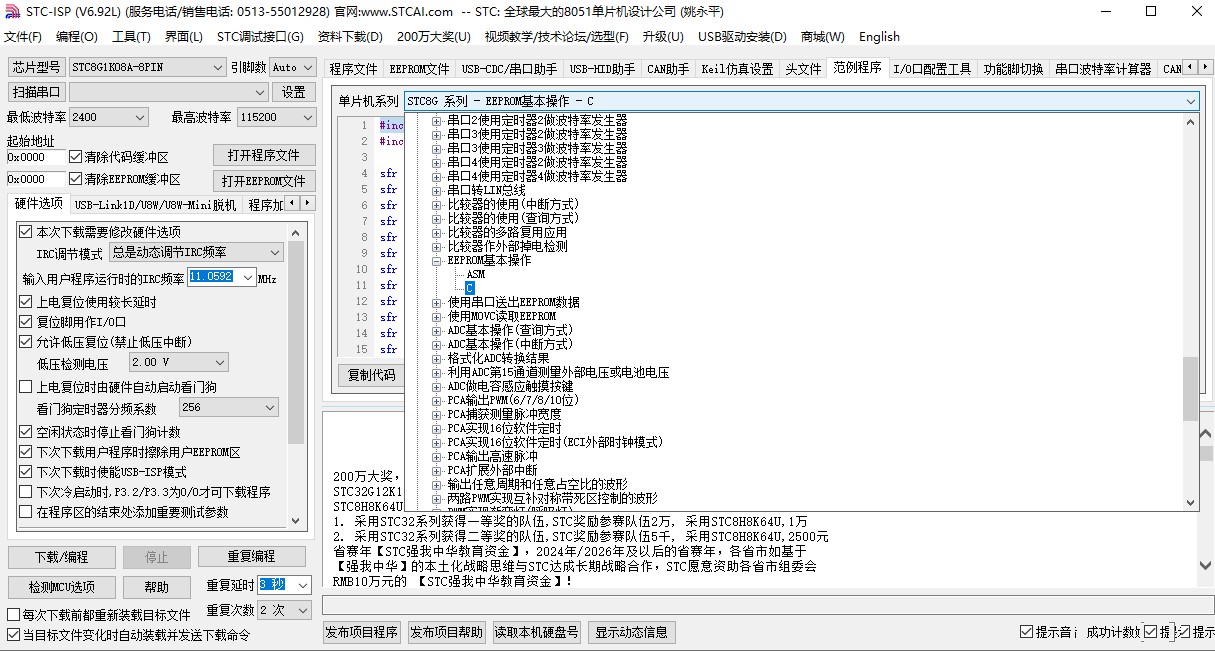Expand 比较器的多路复用应用 tree node

437,232
